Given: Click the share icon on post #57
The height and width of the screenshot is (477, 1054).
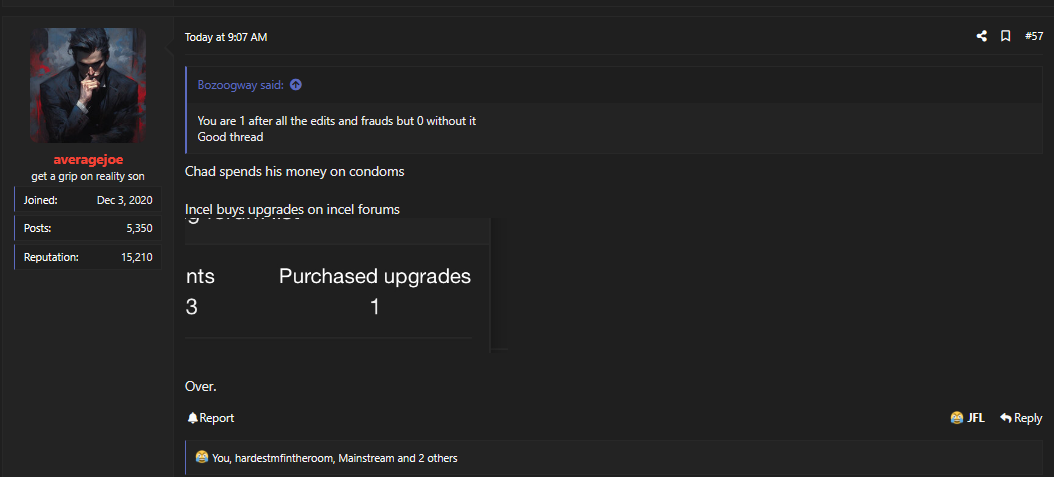Looking at the screenshot, I should (x=981, y=36).
